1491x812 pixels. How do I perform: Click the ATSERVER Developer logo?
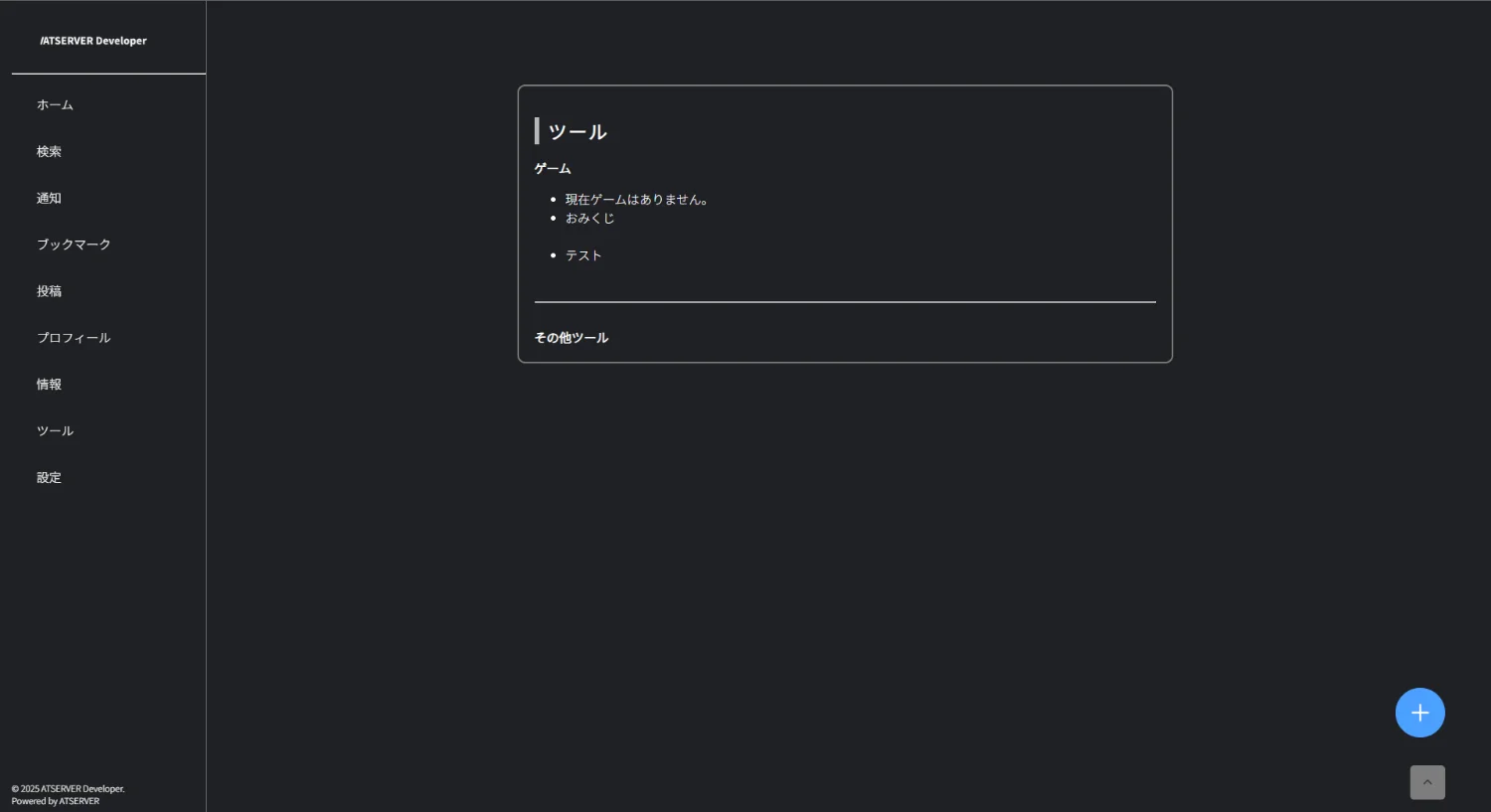click(93, 41)
